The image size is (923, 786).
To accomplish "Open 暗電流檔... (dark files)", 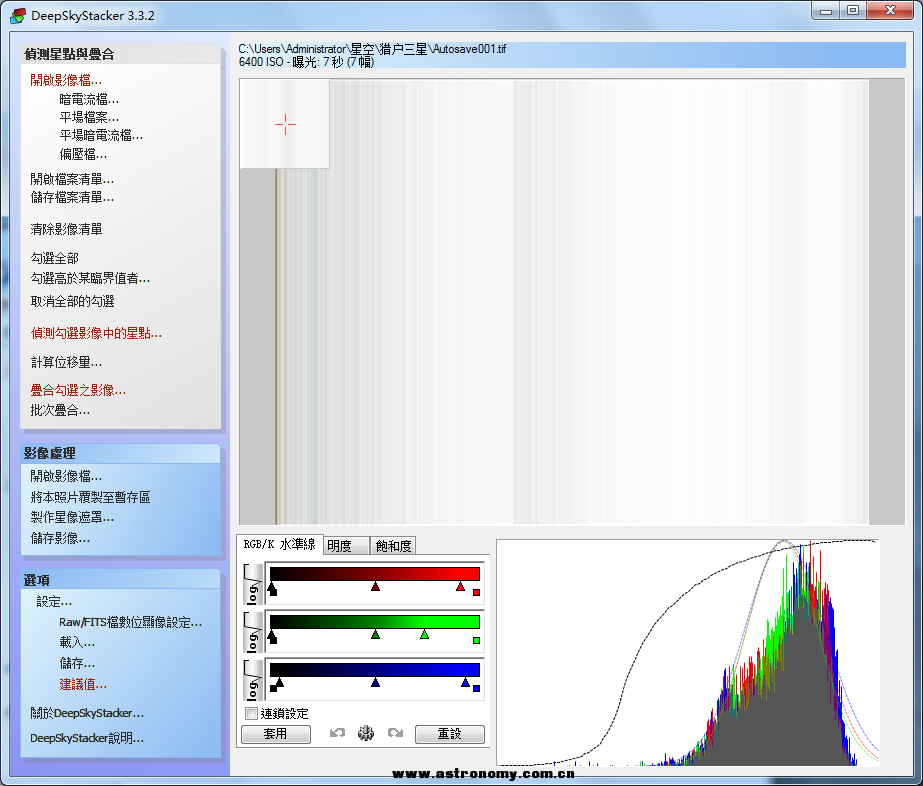I will point(89,100).
